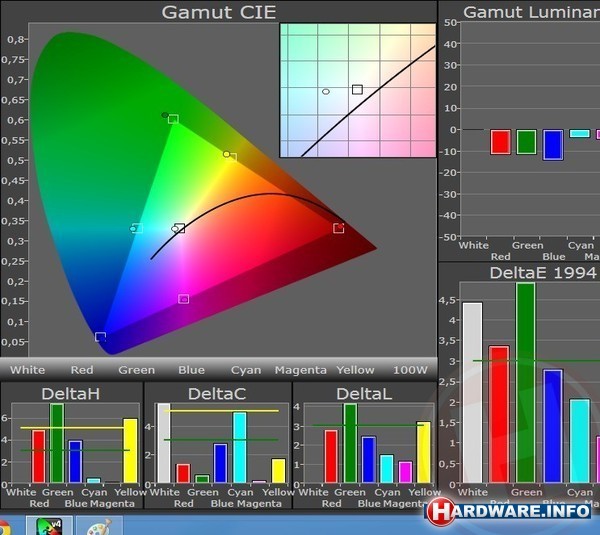Viewport: 600px width, 535px height.
Task: Select the cyan bar in DeltaC chart
Action: click(239, 448)
